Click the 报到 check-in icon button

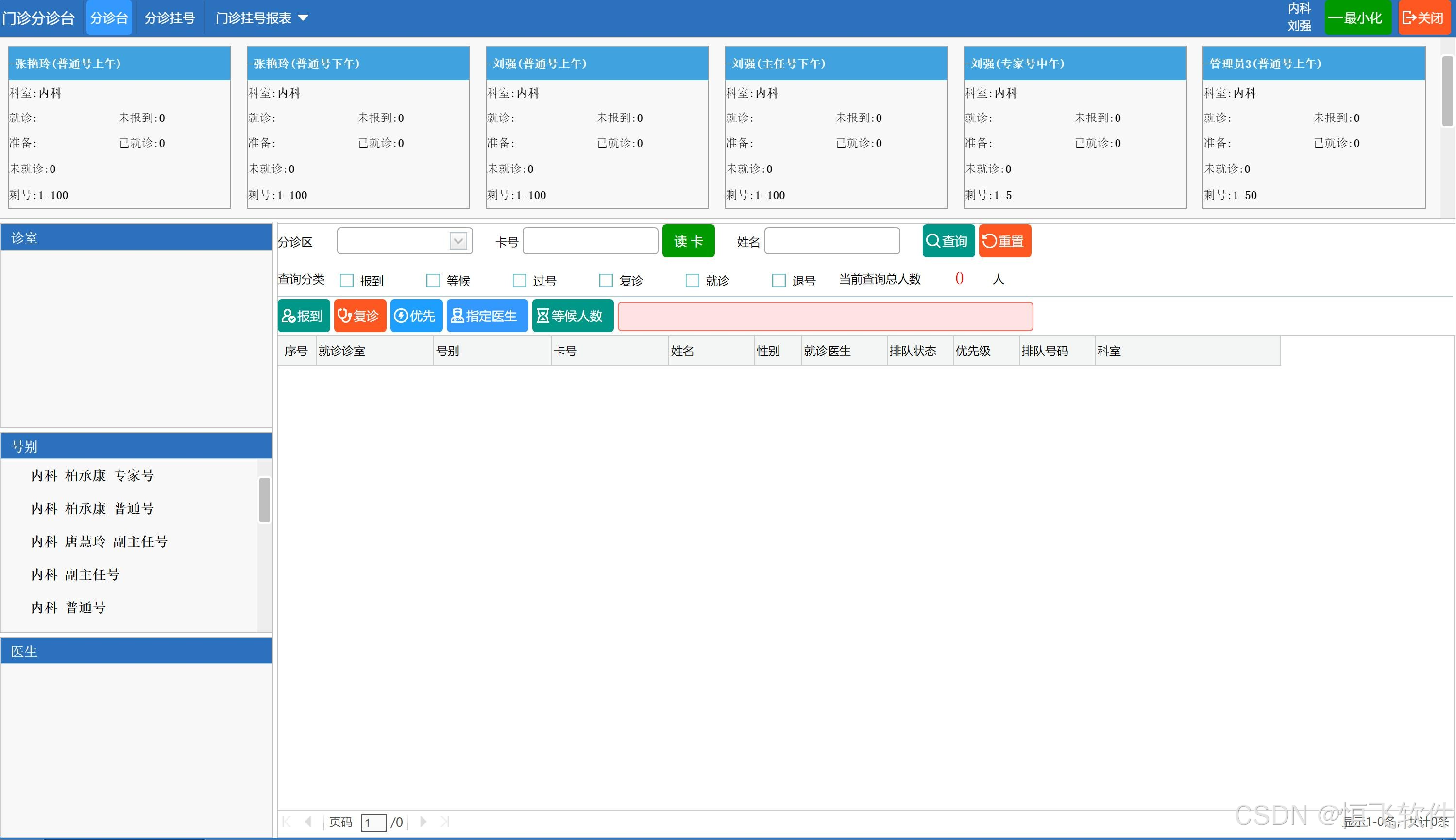tap(304, 316)
